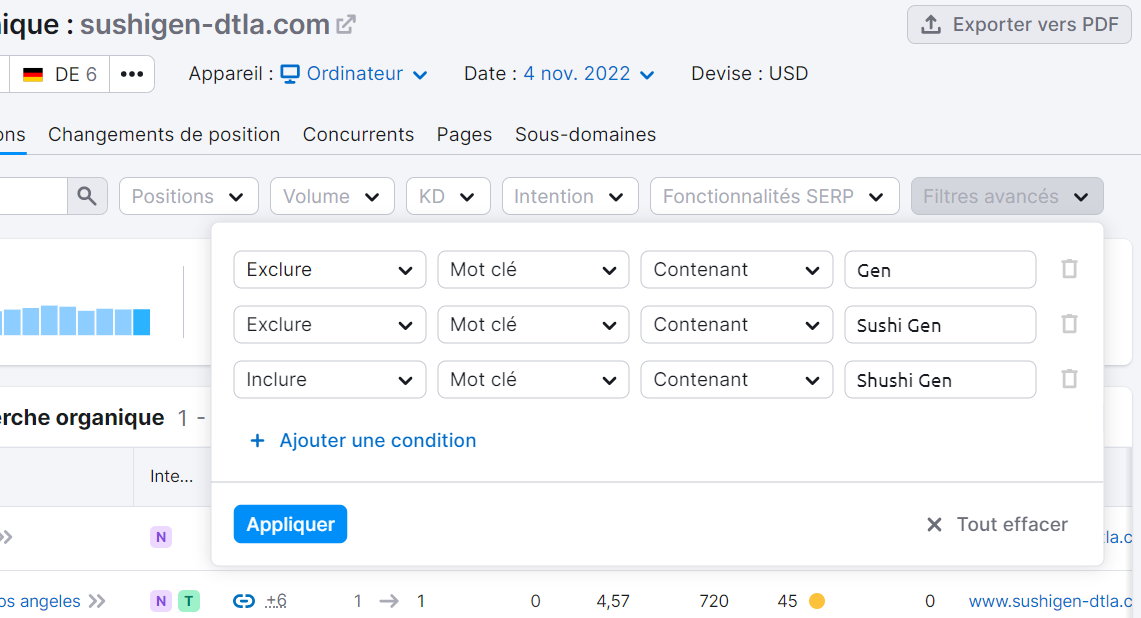Open the 'os angeles' keyword link

[x=40, y=601]
